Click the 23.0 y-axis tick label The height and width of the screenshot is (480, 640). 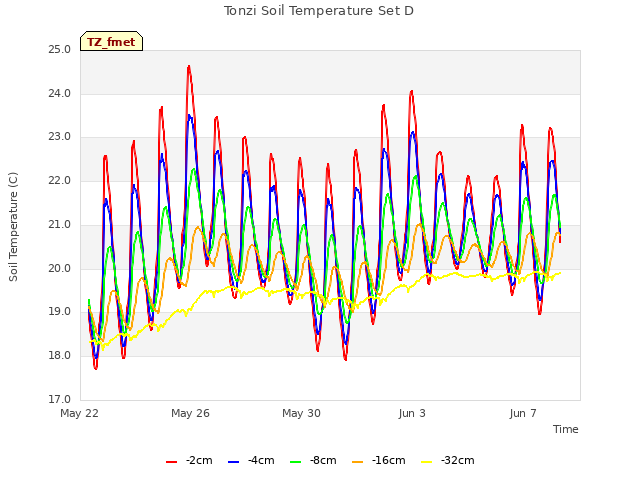click(60, 137)
